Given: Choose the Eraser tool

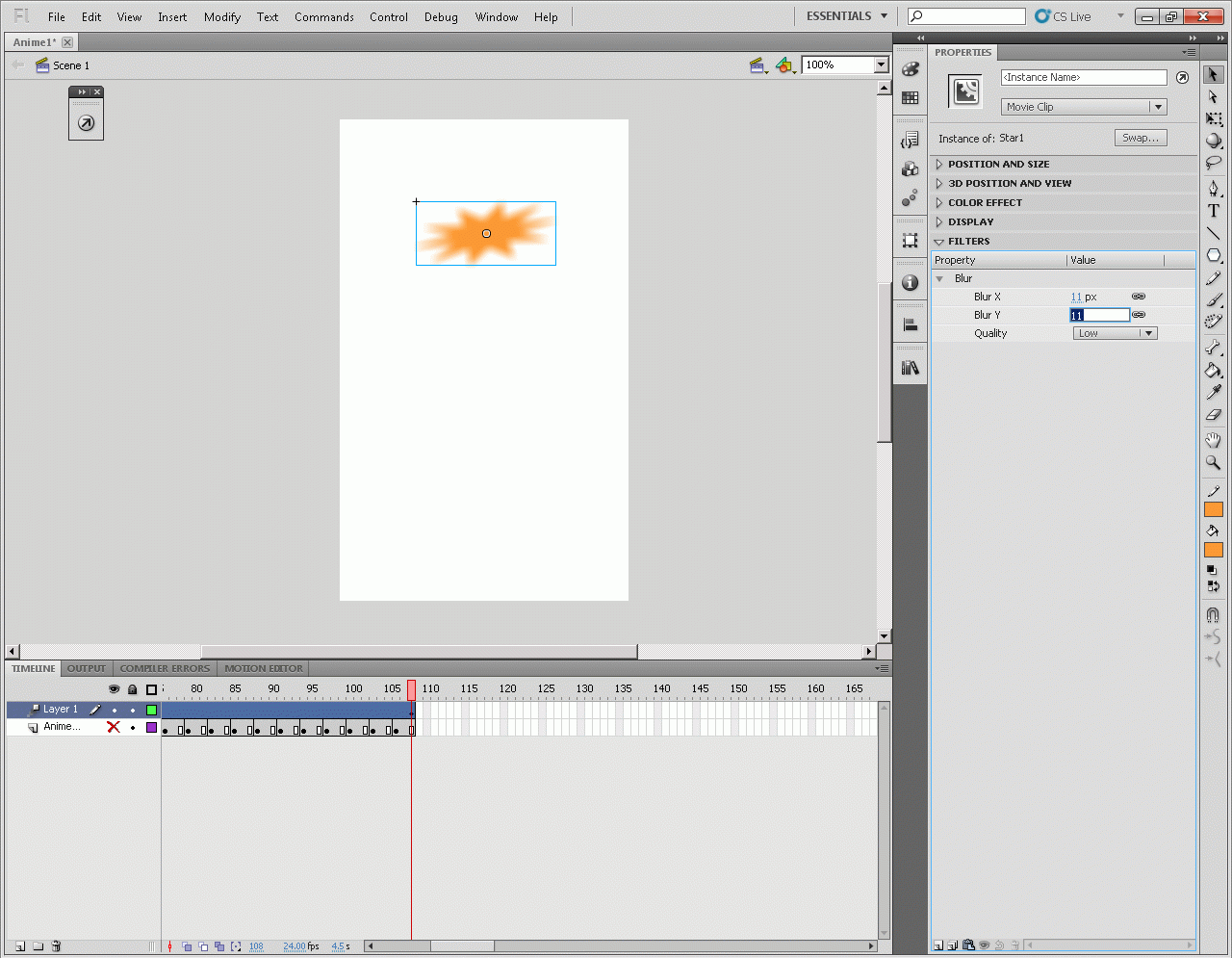Looking at the screenshot, I should tap(1213, 415).
